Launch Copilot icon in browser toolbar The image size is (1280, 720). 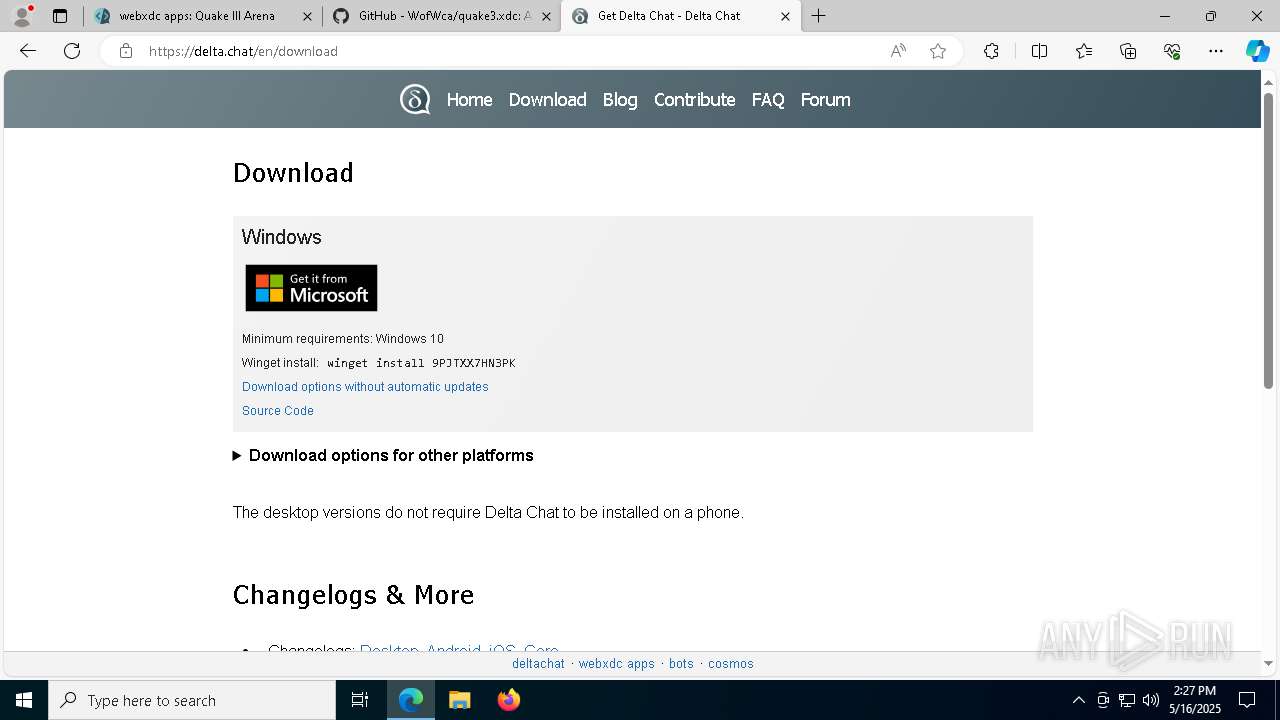pyautogui.click(x=1257, y=51)
